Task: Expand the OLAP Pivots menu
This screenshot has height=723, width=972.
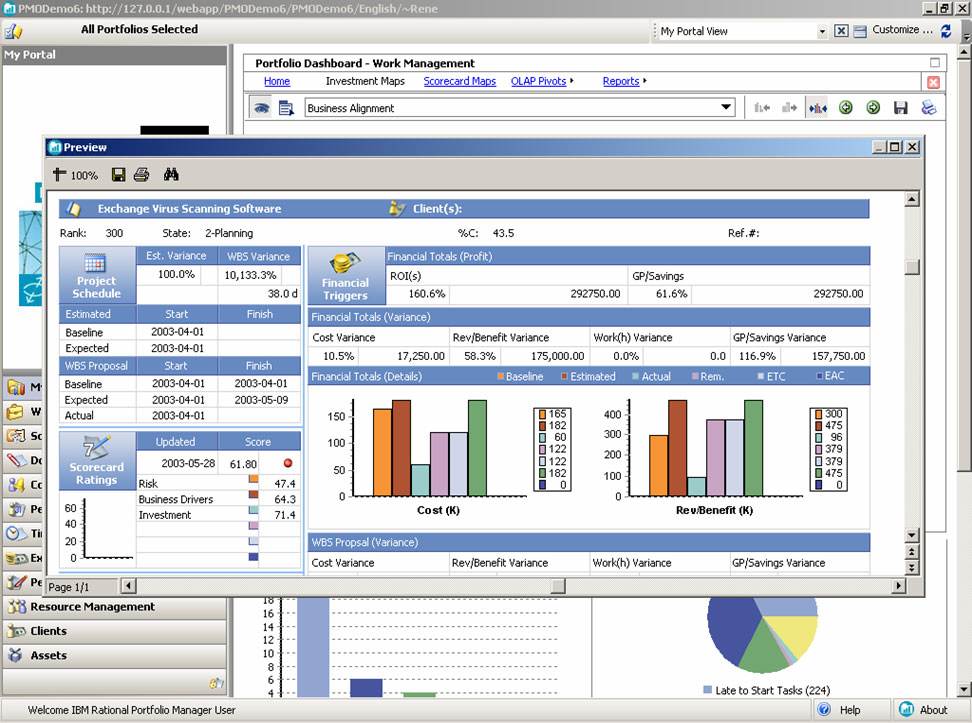Action: (x=542, y=81)
